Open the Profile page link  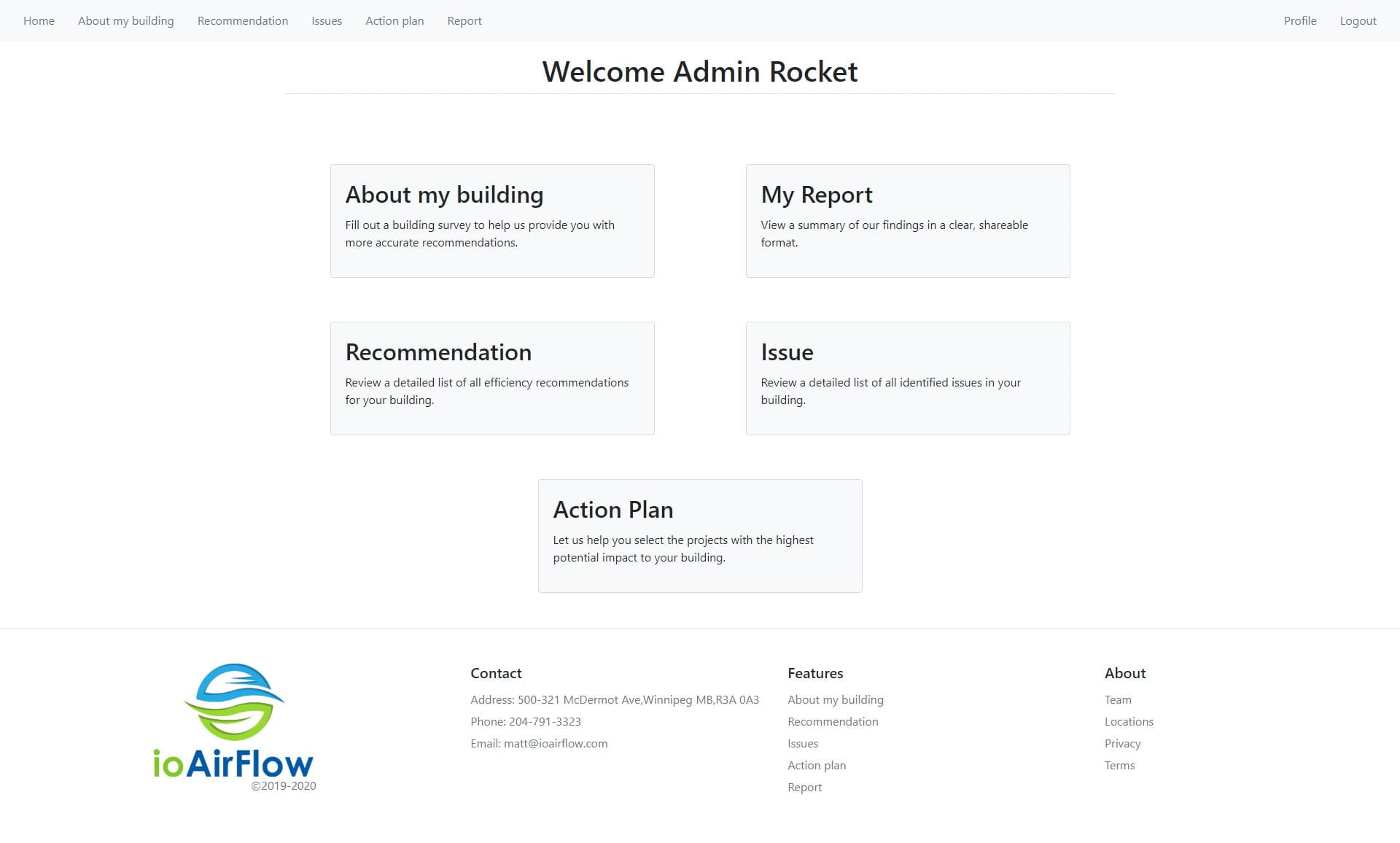point(1299,20)
